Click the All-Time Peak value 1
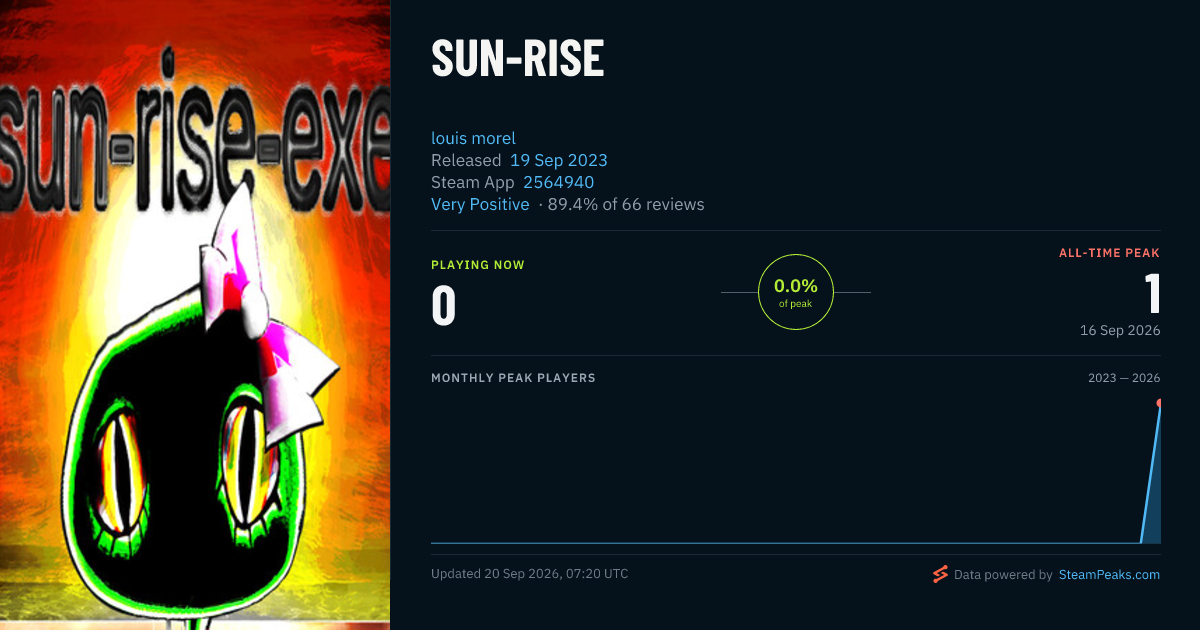This screenshot has width=1200, height=630. 1152,294
